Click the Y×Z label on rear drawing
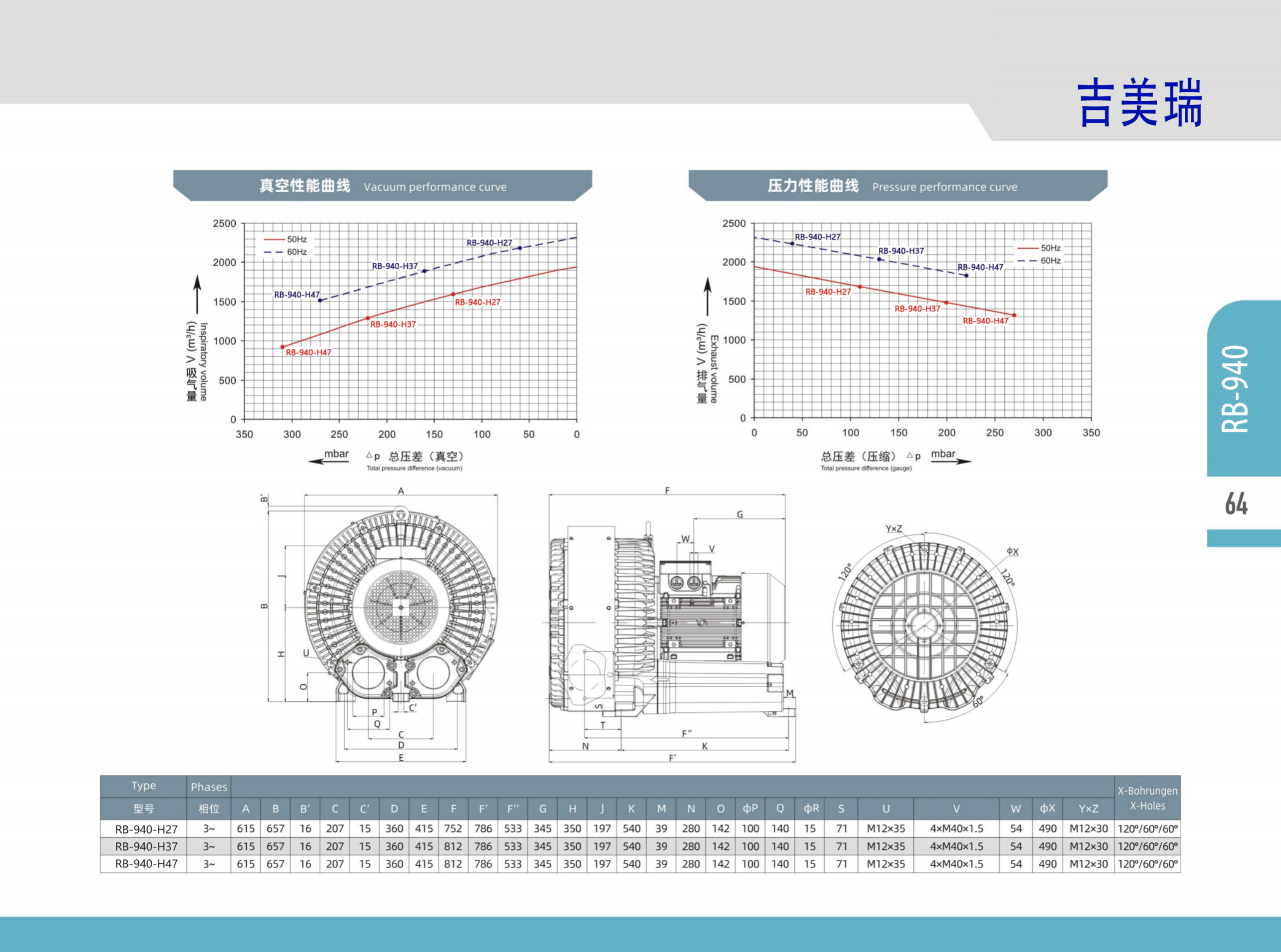 click(x=894, y=529)
